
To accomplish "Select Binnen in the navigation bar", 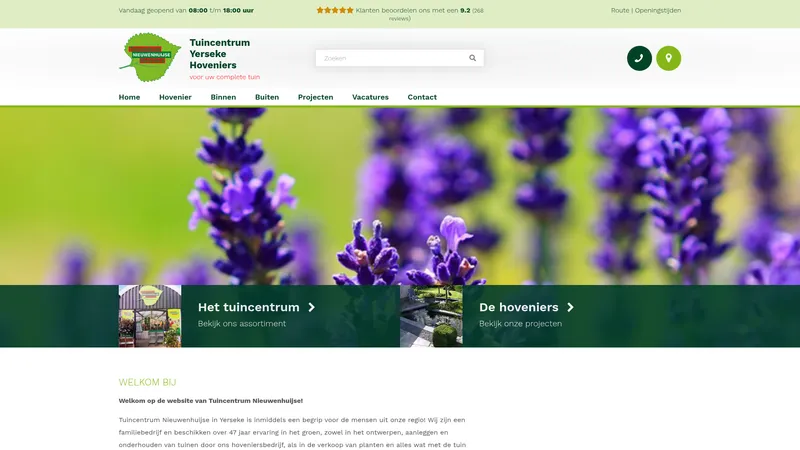I will pyautogui.click(x=223, y=97).
